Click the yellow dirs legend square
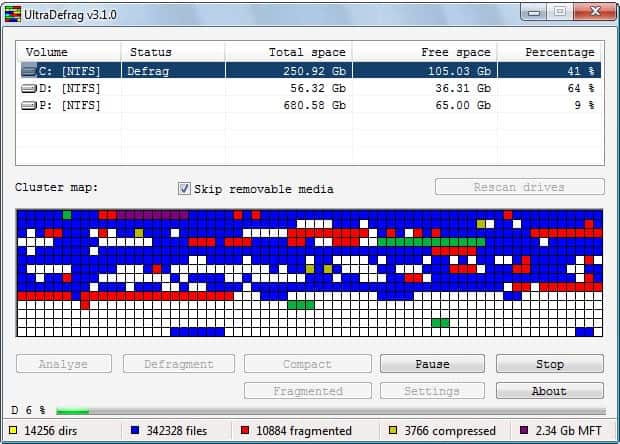 coord(13,430)
